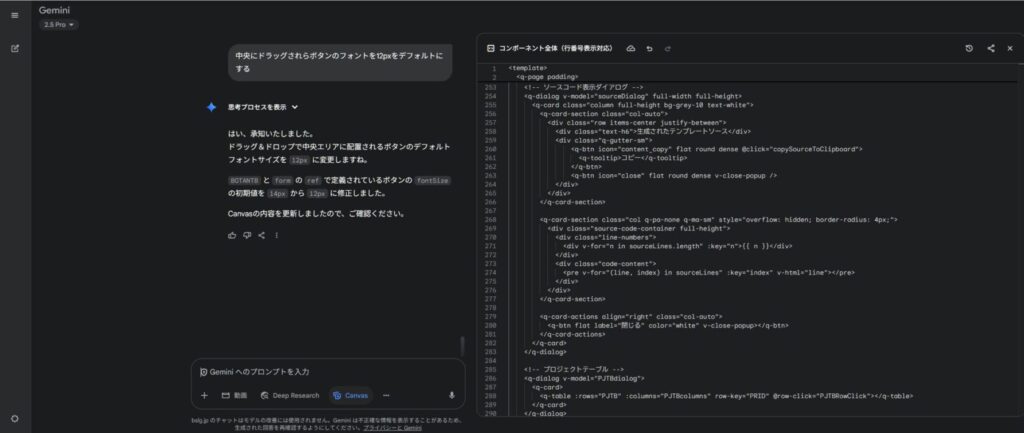
Task: Click the code line with copySourceToClipboard
Action: (716, 149)
